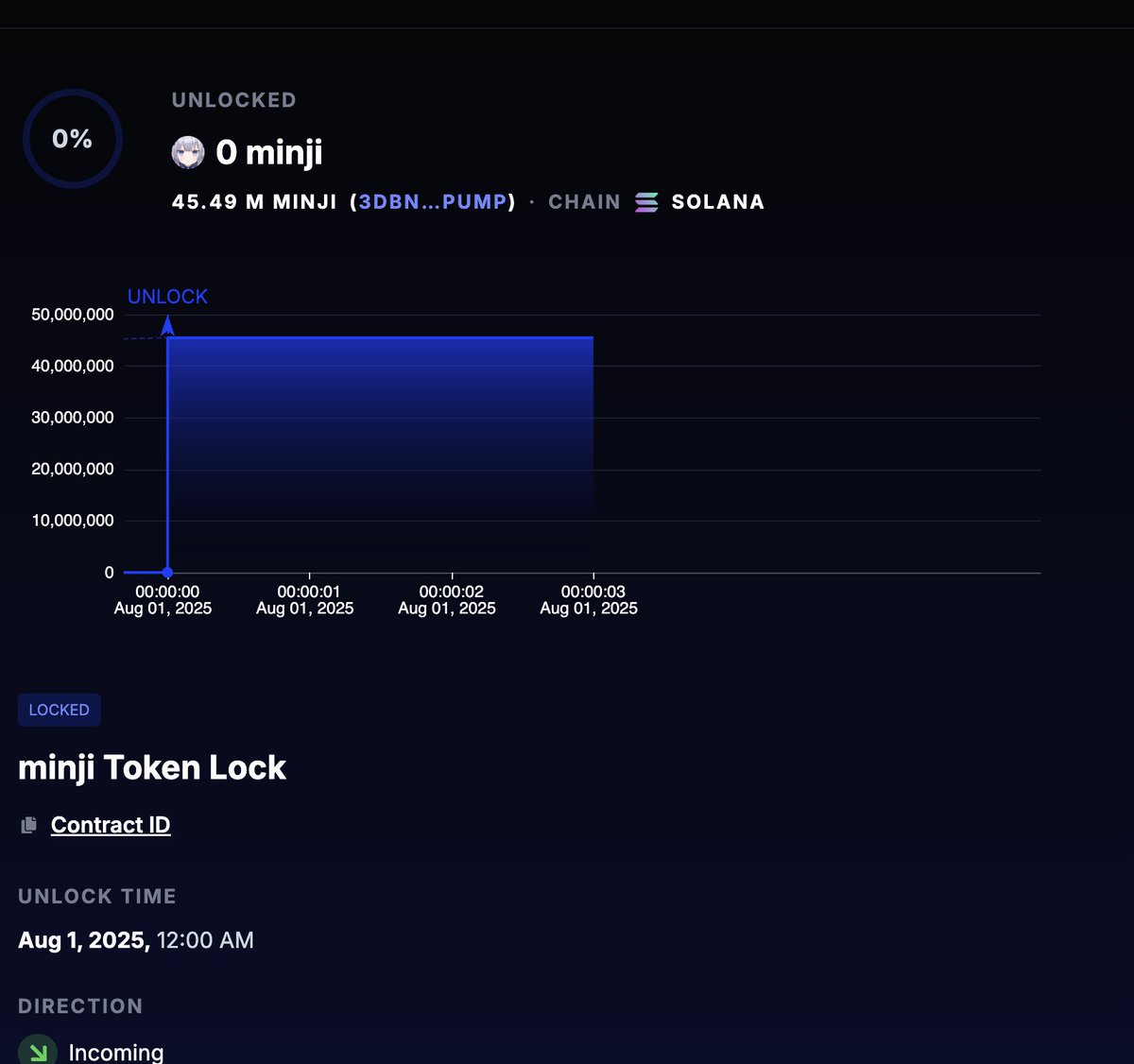
Task: Click the minji Token Lock heading
Action: coord(152,767)
